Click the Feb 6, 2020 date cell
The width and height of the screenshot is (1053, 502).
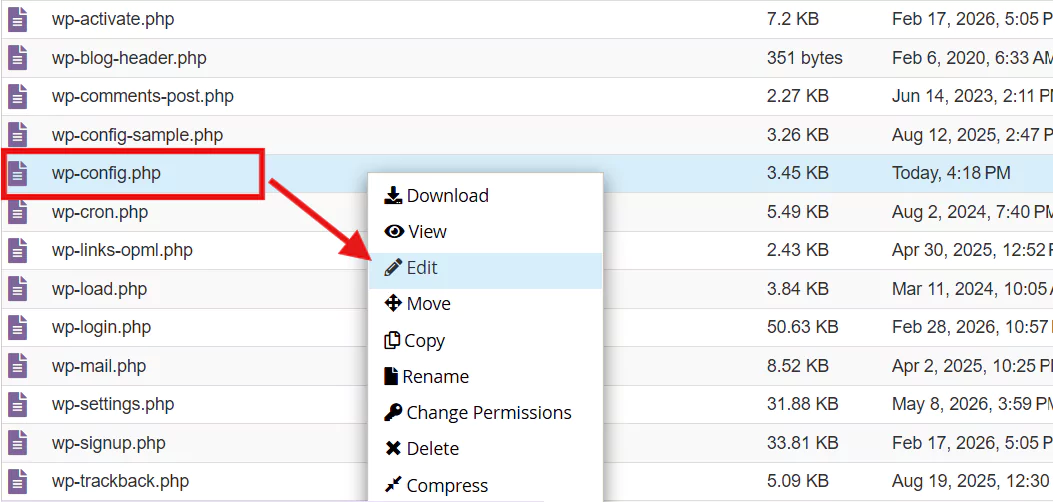click(972, 58)
